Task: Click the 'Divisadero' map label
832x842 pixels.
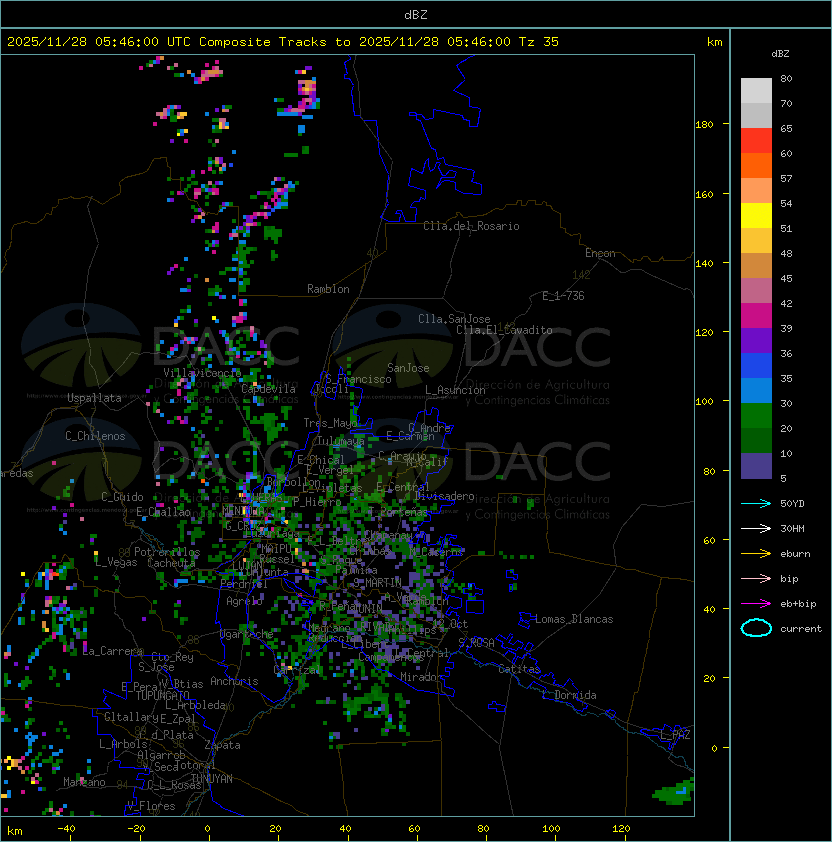Action: 444,496
